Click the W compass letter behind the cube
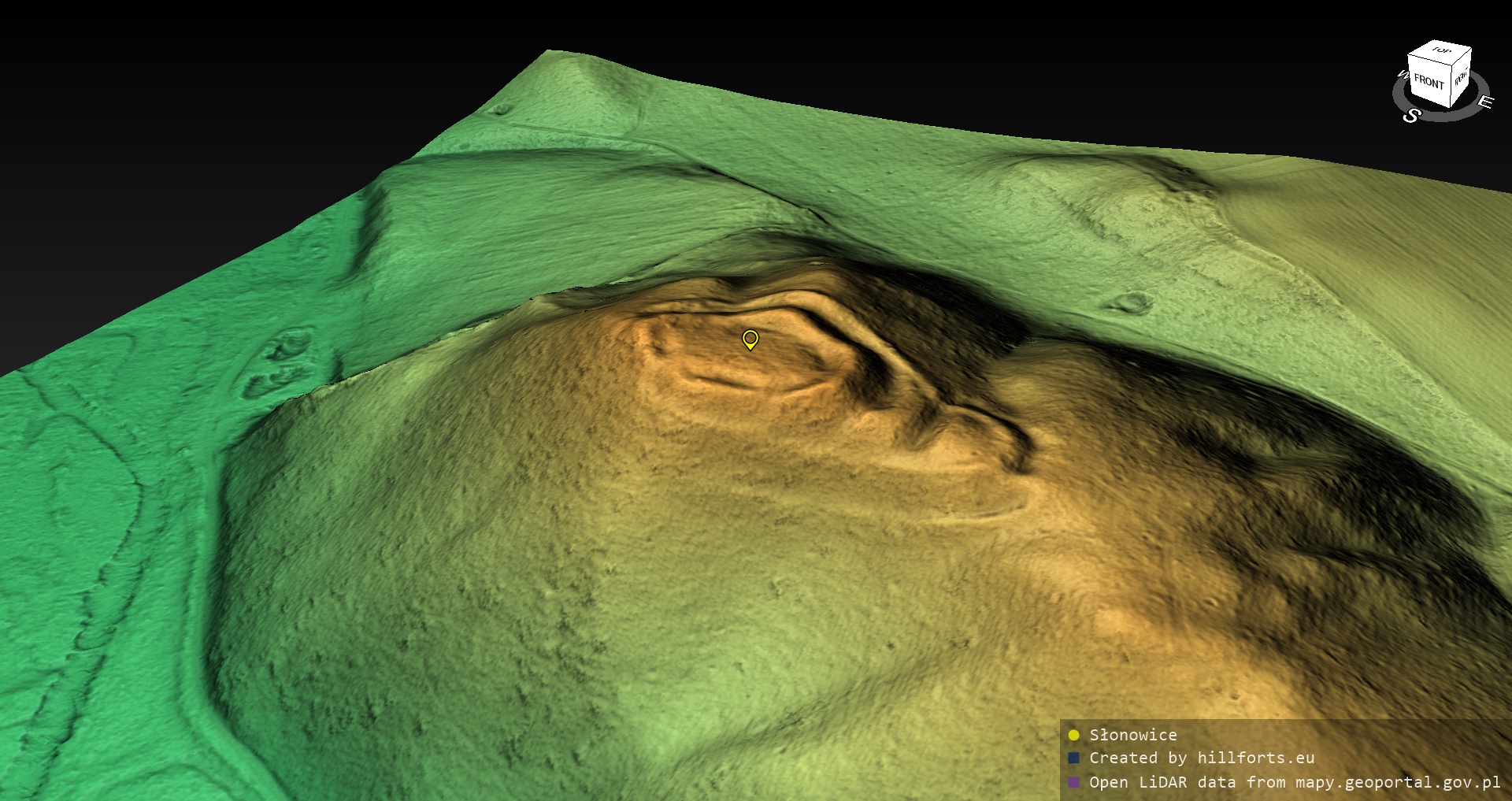This screenshot has width=1512, height=801. [1403, 76]
